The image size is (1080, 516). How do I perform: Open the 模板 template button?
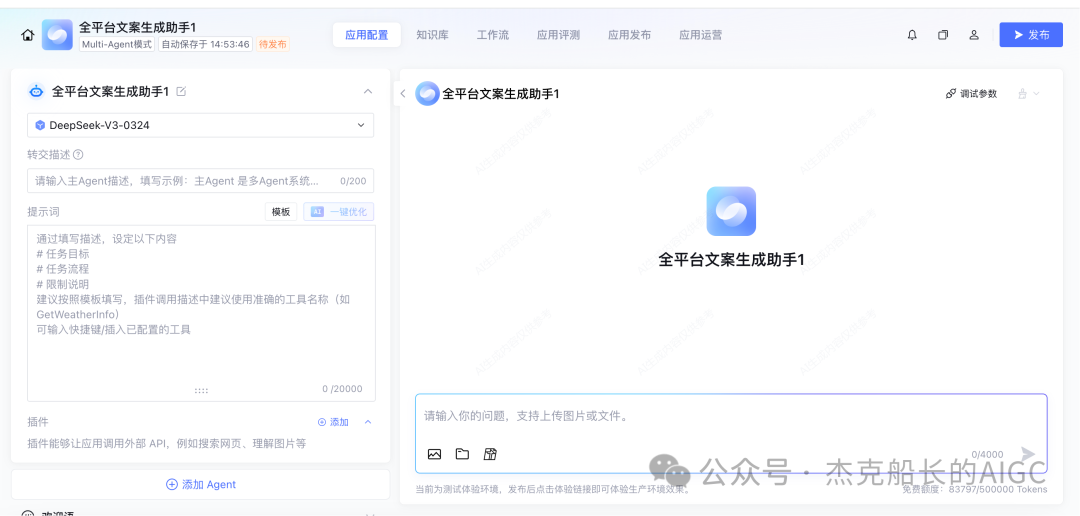[281, 212]
